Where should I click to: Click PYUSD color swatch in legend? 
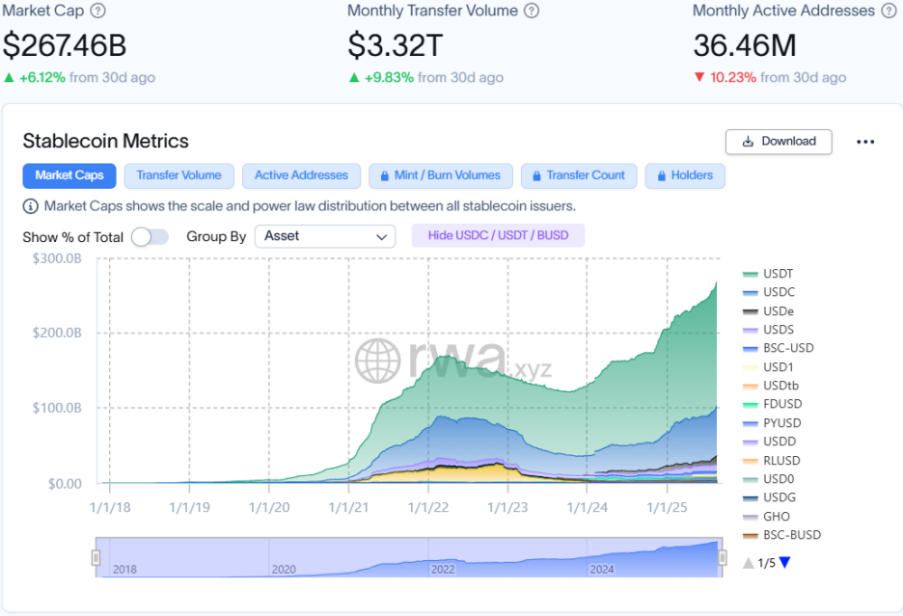tap(750, 423)
